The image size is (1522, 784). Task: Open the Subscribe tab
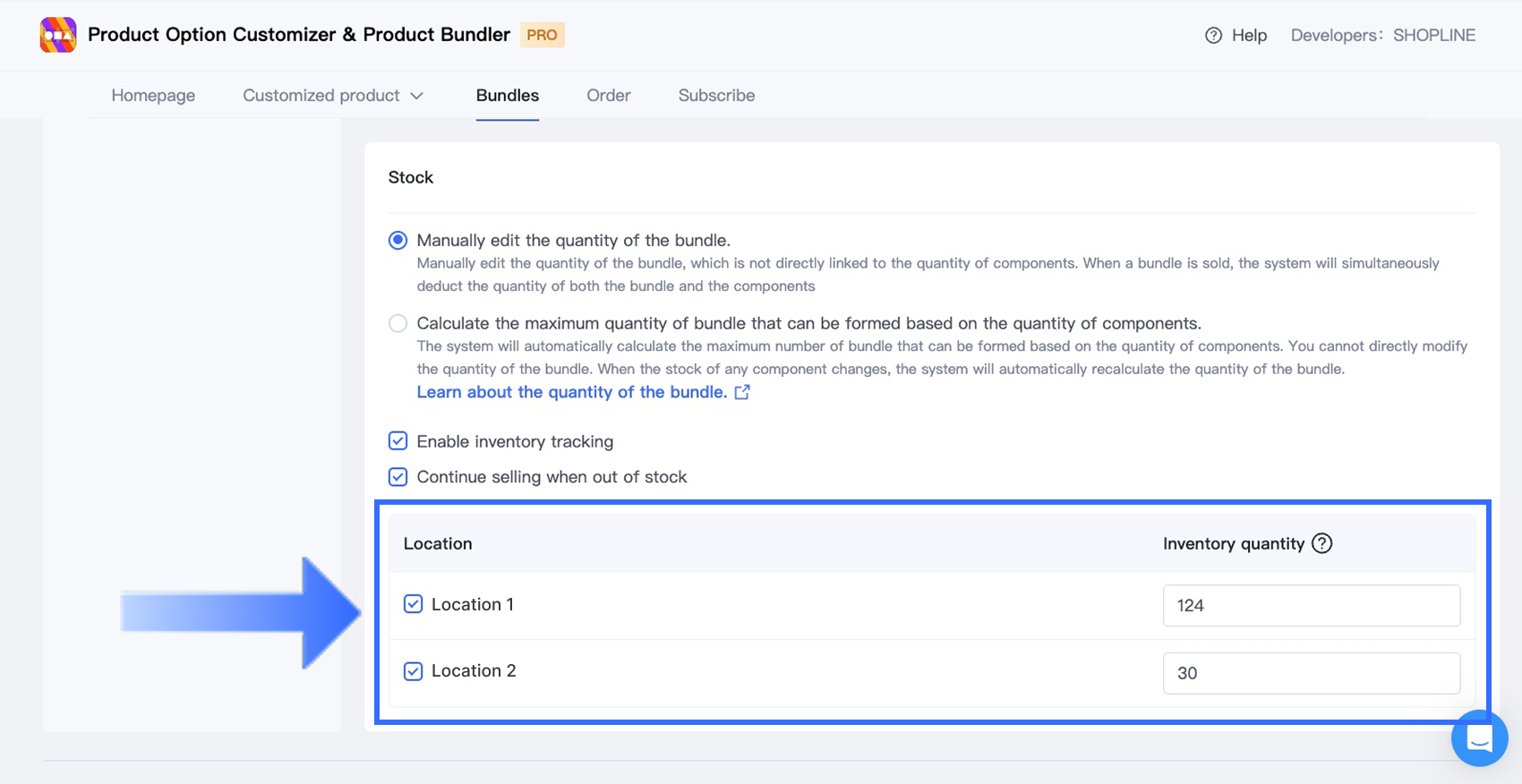tap(716, 96)
